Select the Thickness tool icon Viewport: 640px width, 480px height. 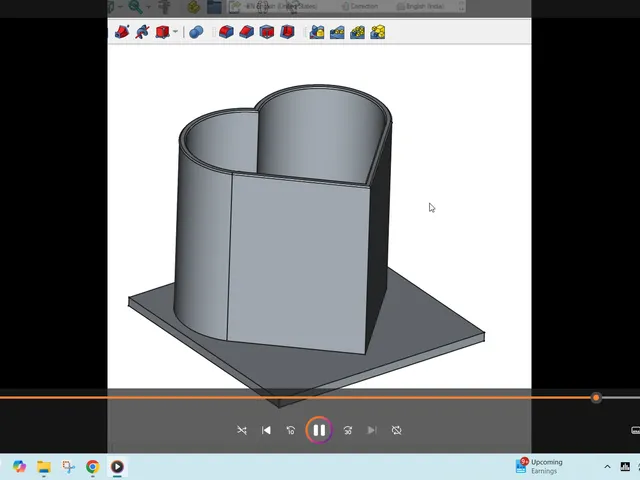pos(287,32)
